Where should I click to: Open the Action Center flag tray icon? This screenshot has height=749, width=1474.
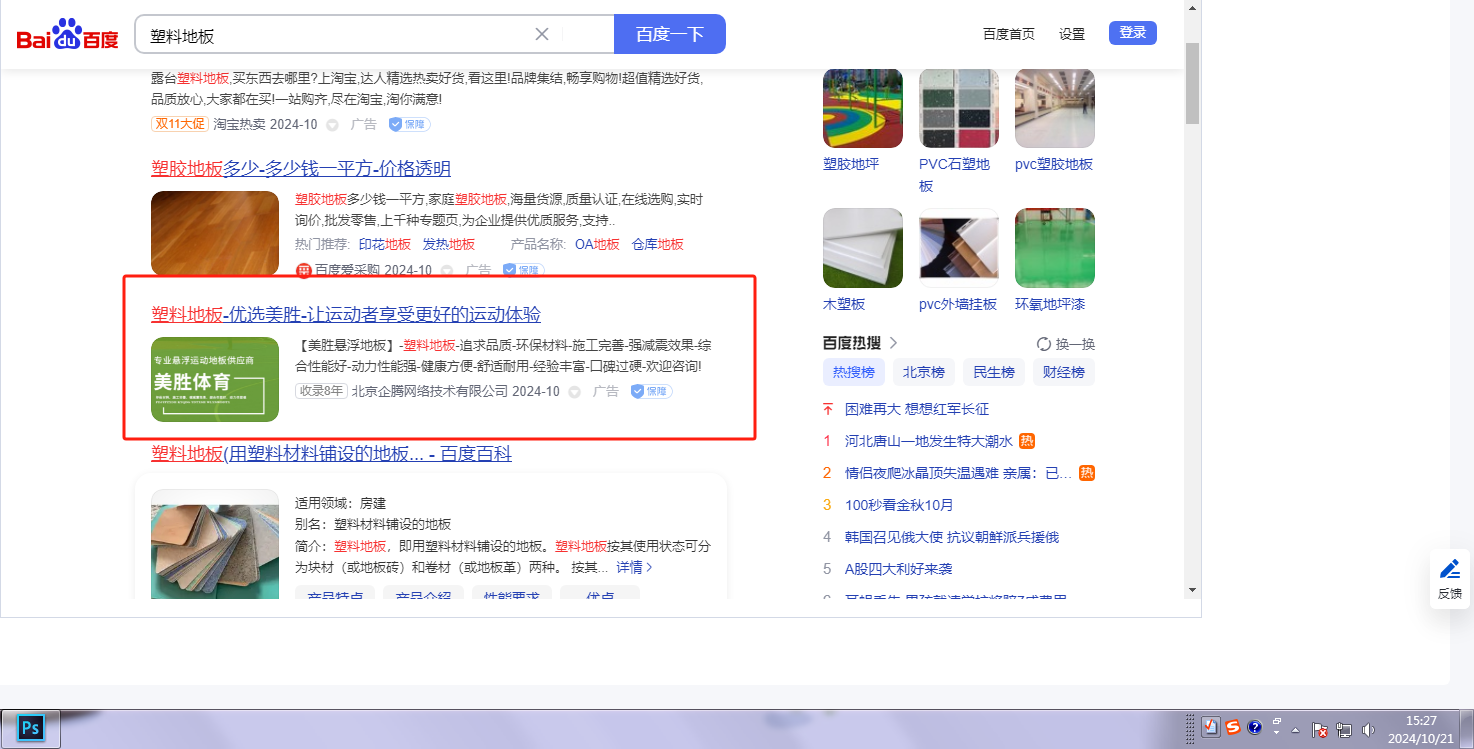(1319, 730)
